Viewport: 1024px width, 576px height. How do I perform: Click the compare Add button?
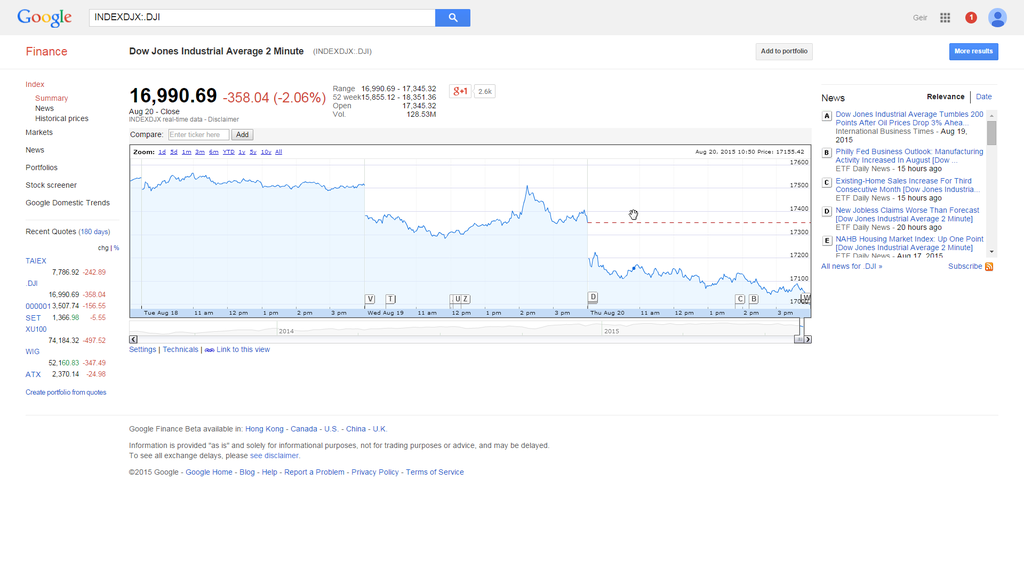click(242, 135)
